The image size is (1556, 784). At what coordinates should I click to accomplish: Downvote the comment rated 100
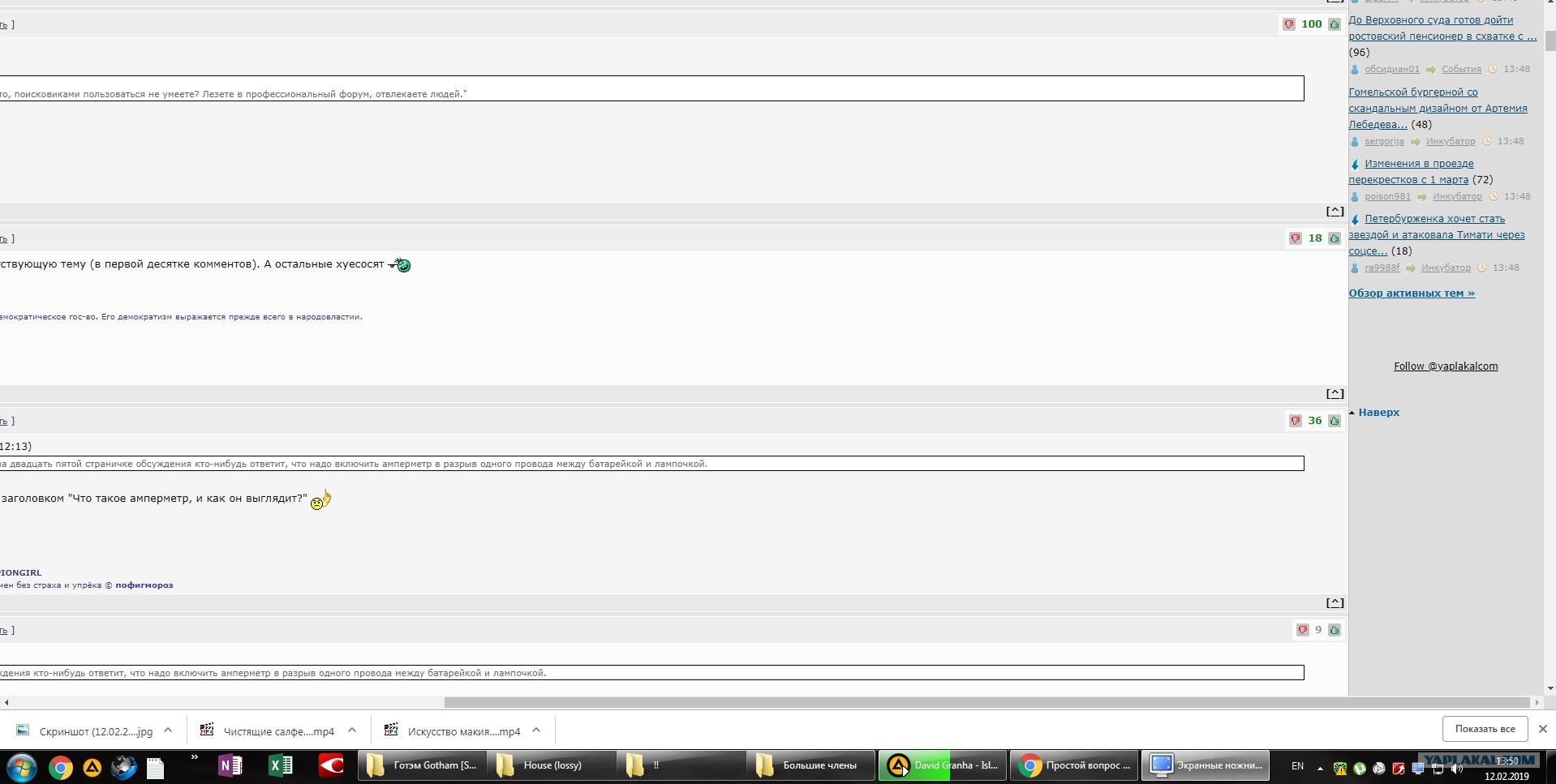pos(1288,24)
